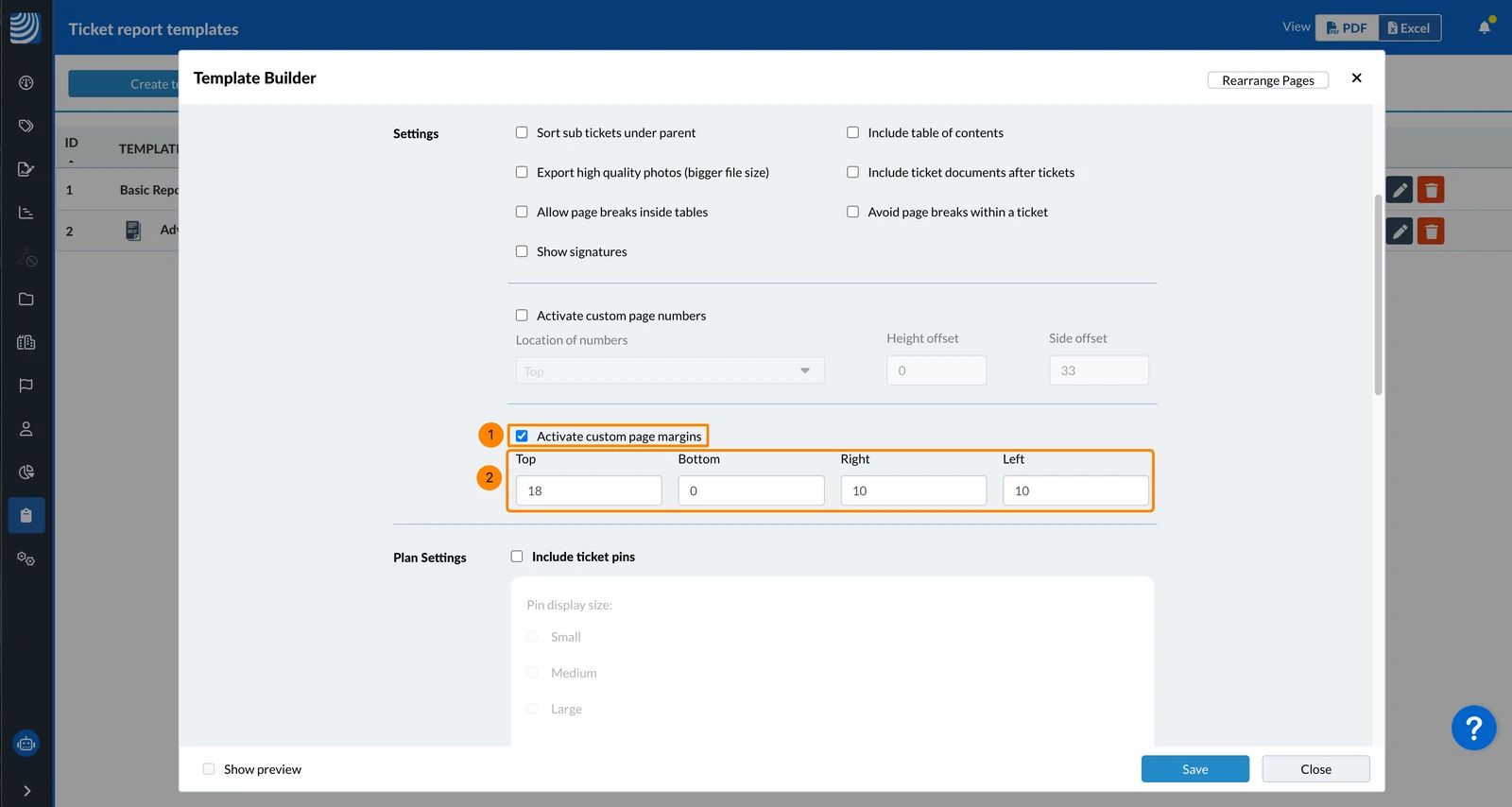Enable Sort sub tickets under parent

(x=522, y=132)
